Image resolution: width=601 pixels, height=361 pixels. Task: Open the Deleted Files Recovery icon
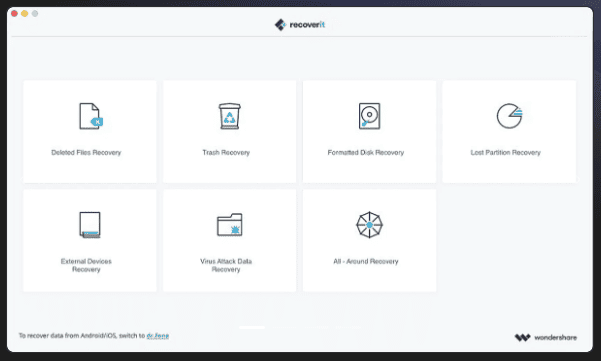(90, 116)
